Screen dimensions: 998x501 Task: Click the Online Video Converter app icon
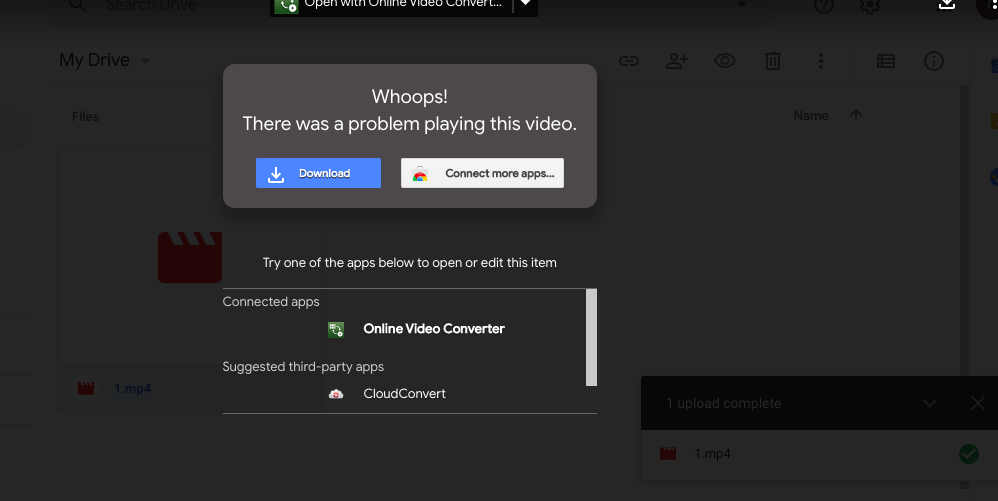pos(335,329)
